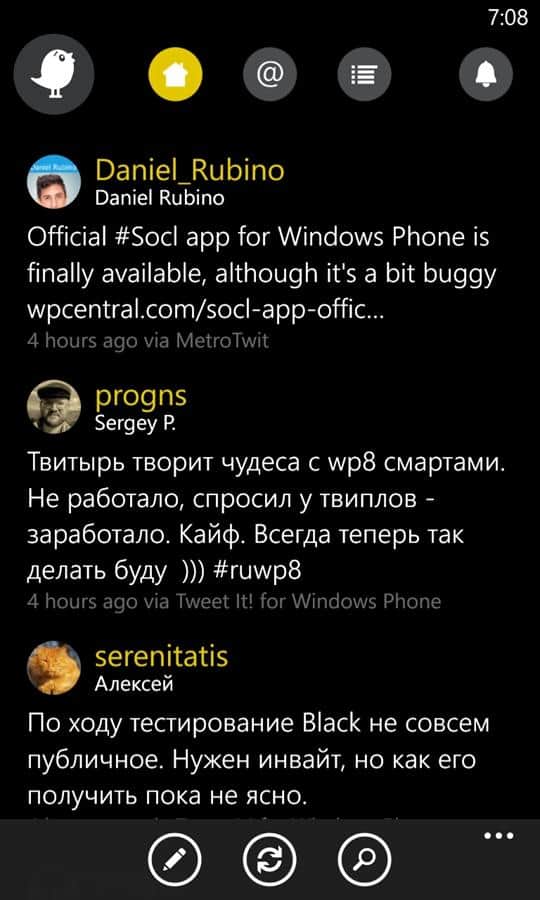Compose a new tweet with pencil icon
540x900 pixels.
175,858
